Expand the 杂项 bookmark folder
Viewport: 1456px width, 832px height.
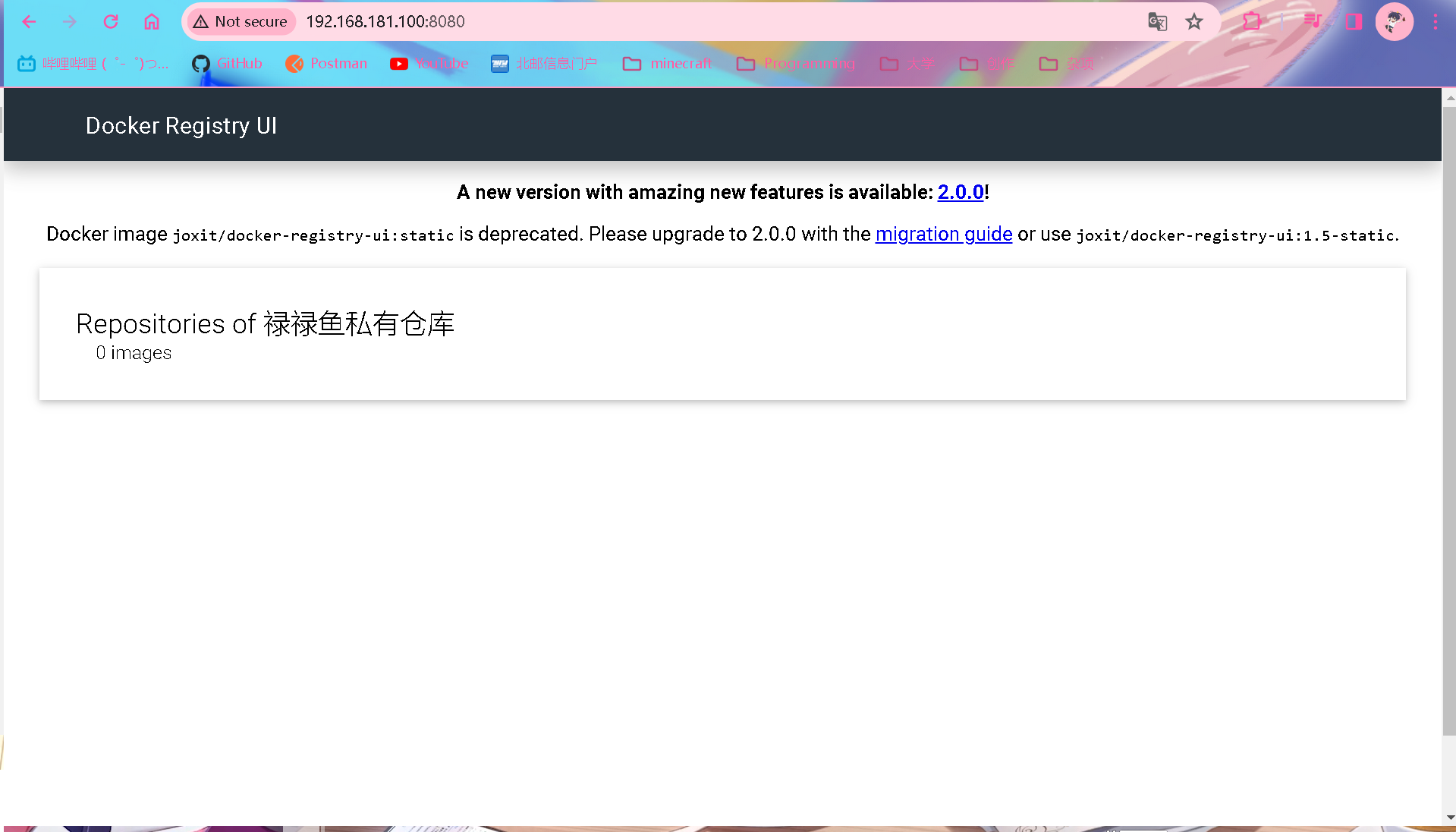pyautogui.click(x=1067, y=64)
